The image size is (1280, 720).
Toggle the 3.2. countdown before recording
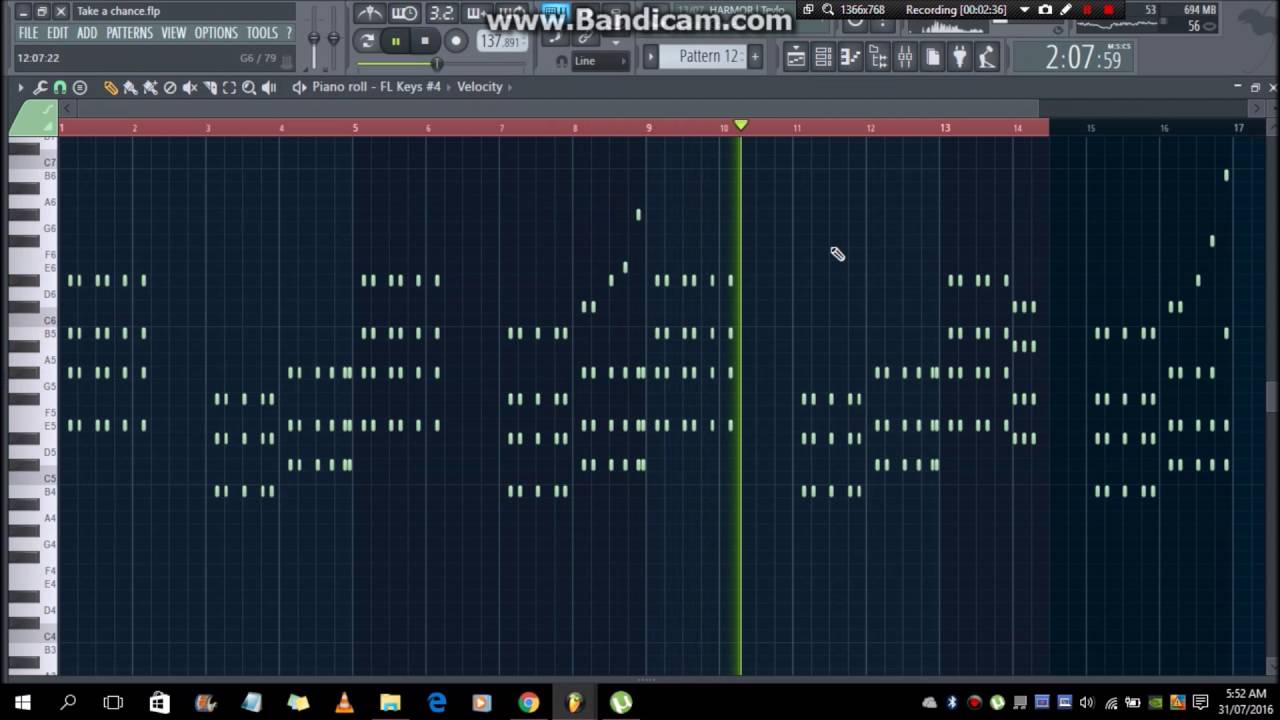tap(440, 13)
